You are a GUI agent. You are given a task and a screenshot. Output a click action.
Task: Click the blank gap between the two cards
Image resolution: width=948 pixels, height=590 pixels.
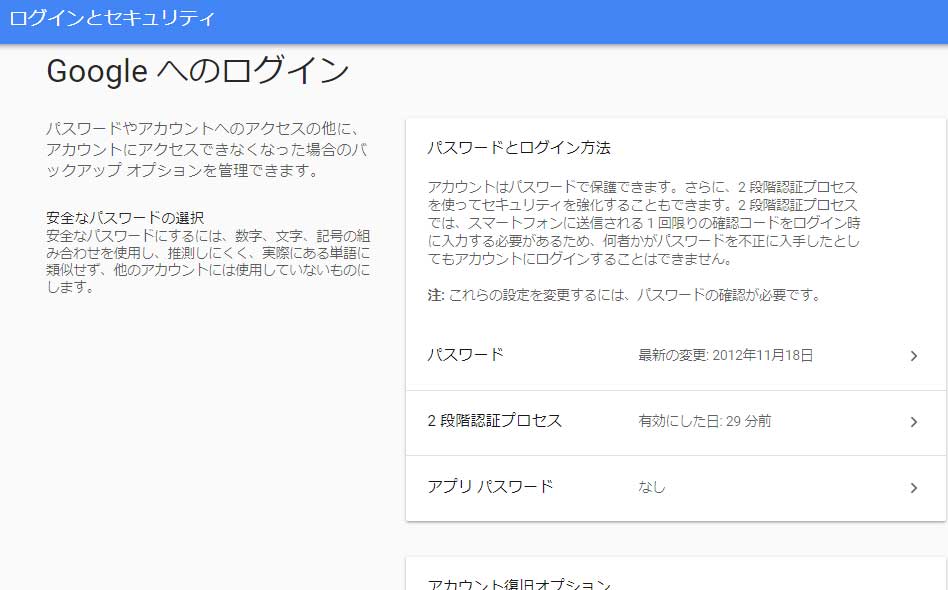pos(675,539)
